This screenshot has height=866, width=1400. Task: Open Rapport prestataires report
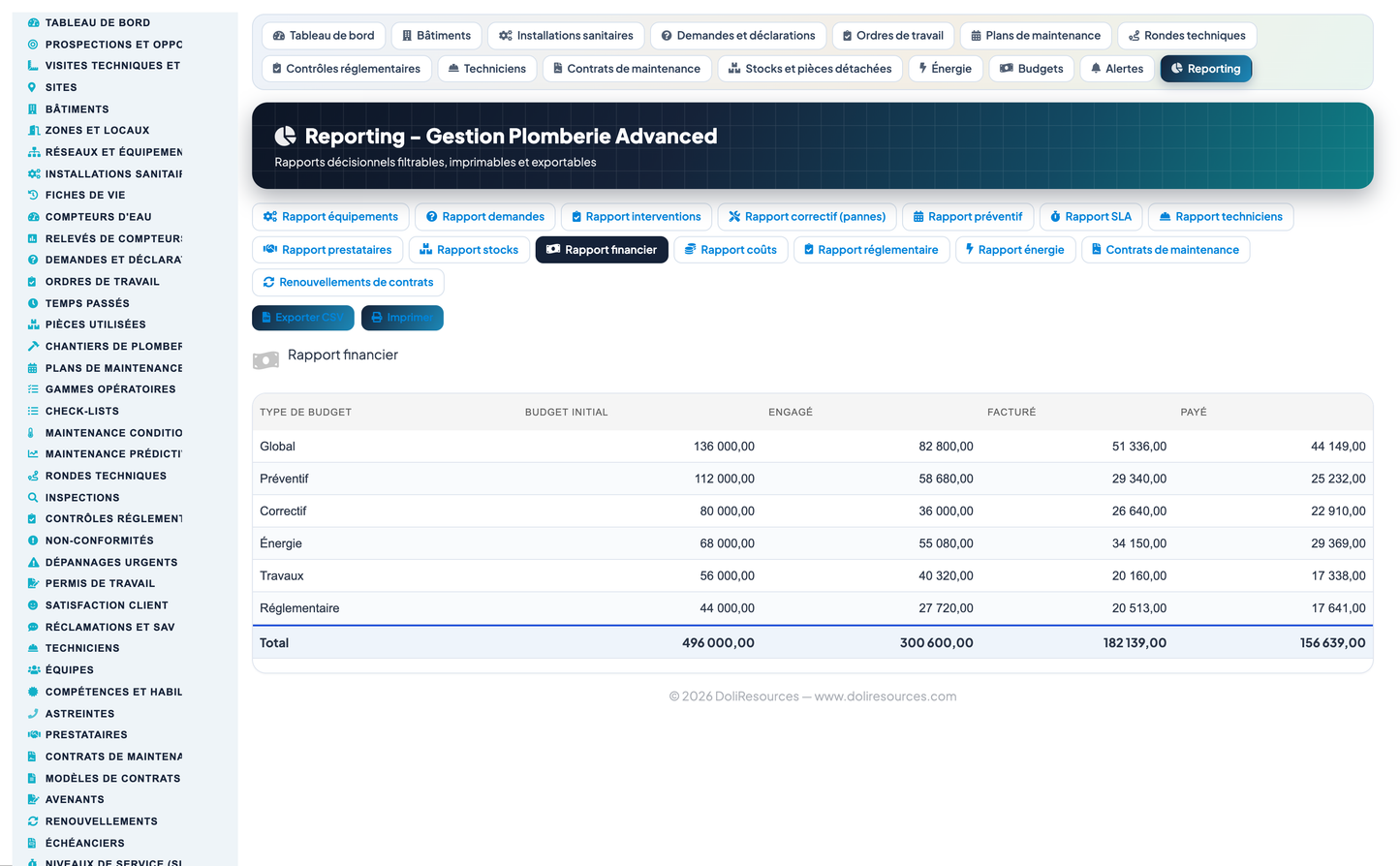tap(327, 250)
